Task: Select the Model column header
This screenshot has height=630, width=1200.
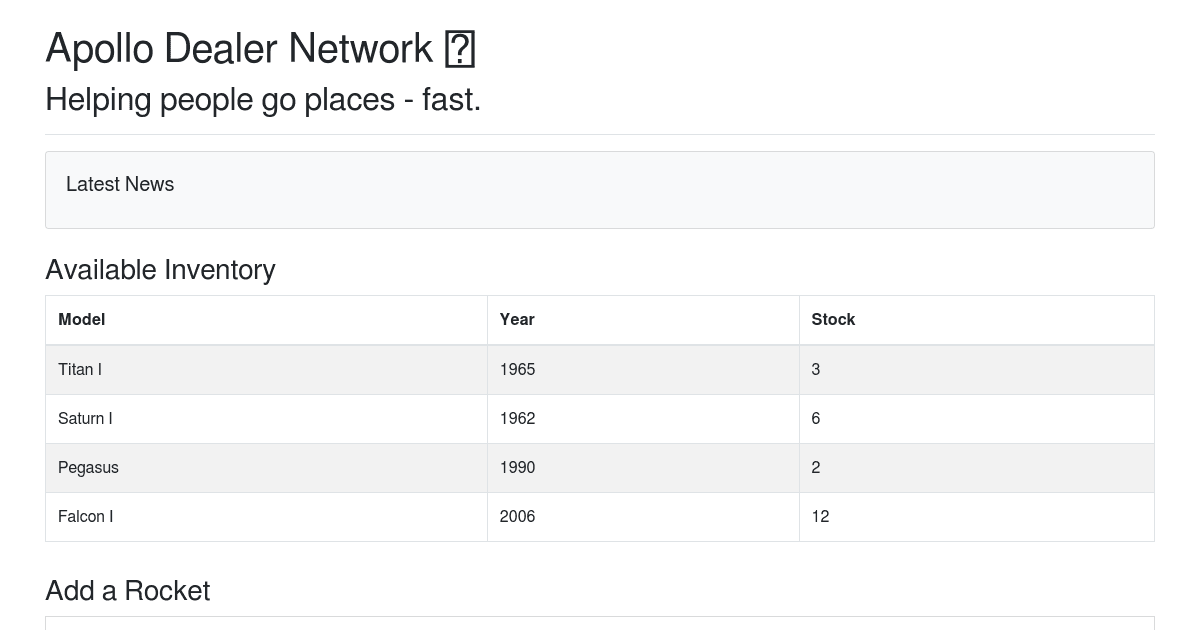Action: pos(266,320)
